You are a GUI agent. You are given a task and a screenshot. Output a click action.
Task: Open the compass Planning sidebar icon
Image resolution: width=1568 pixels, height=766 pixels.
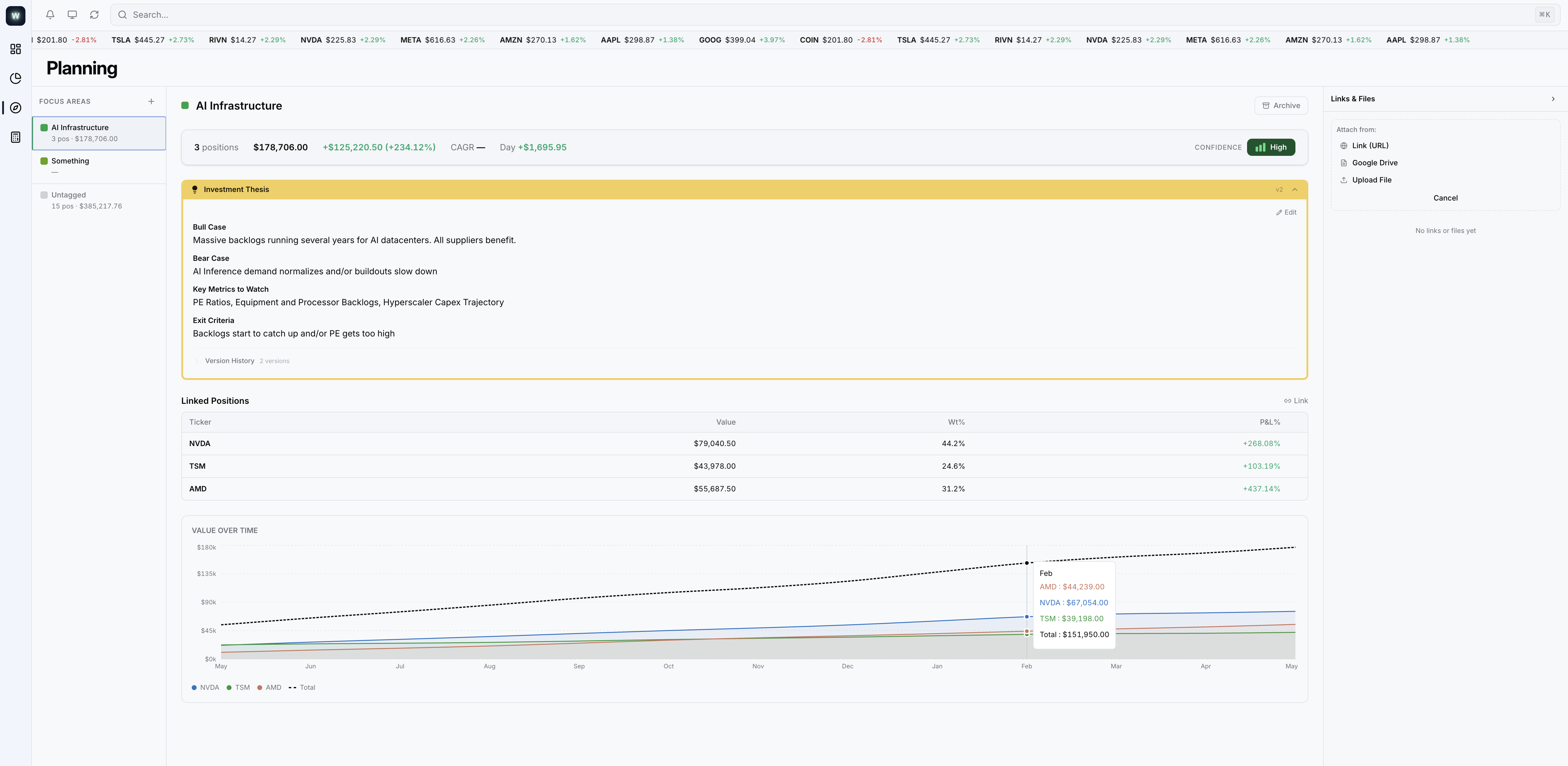(x=16, y=108)
